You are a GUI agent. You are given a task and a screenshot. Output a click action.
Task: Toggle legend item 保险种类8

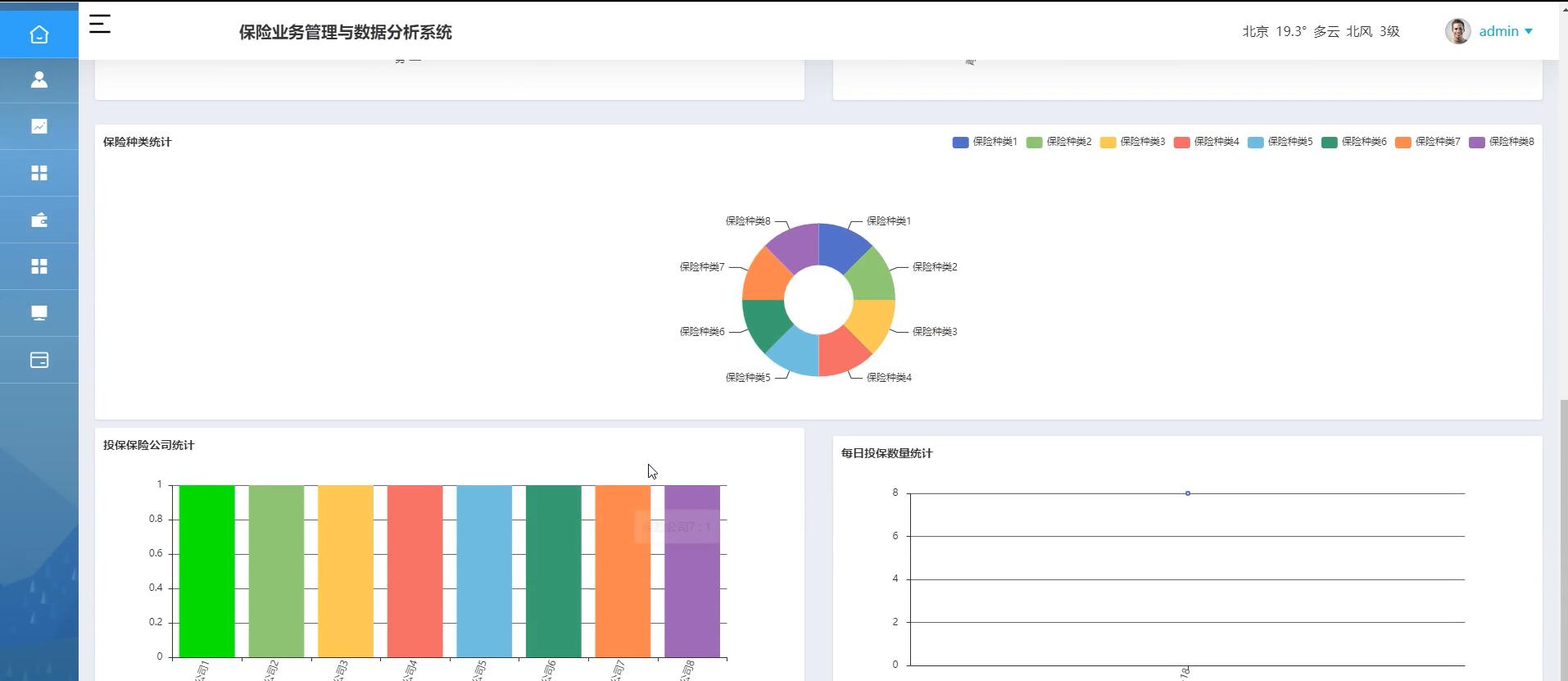coord(1501,142)
